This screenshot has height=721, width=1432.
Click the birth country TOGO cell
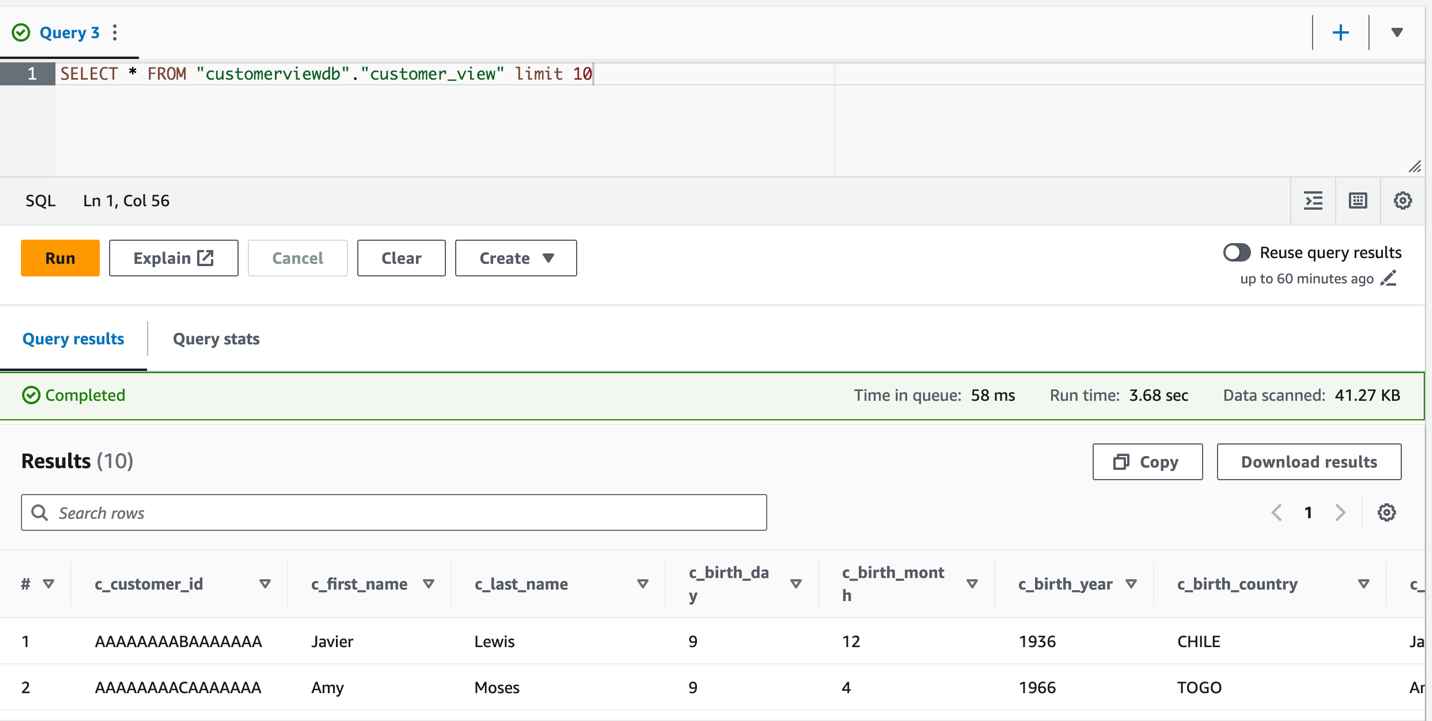point(1199,688)
